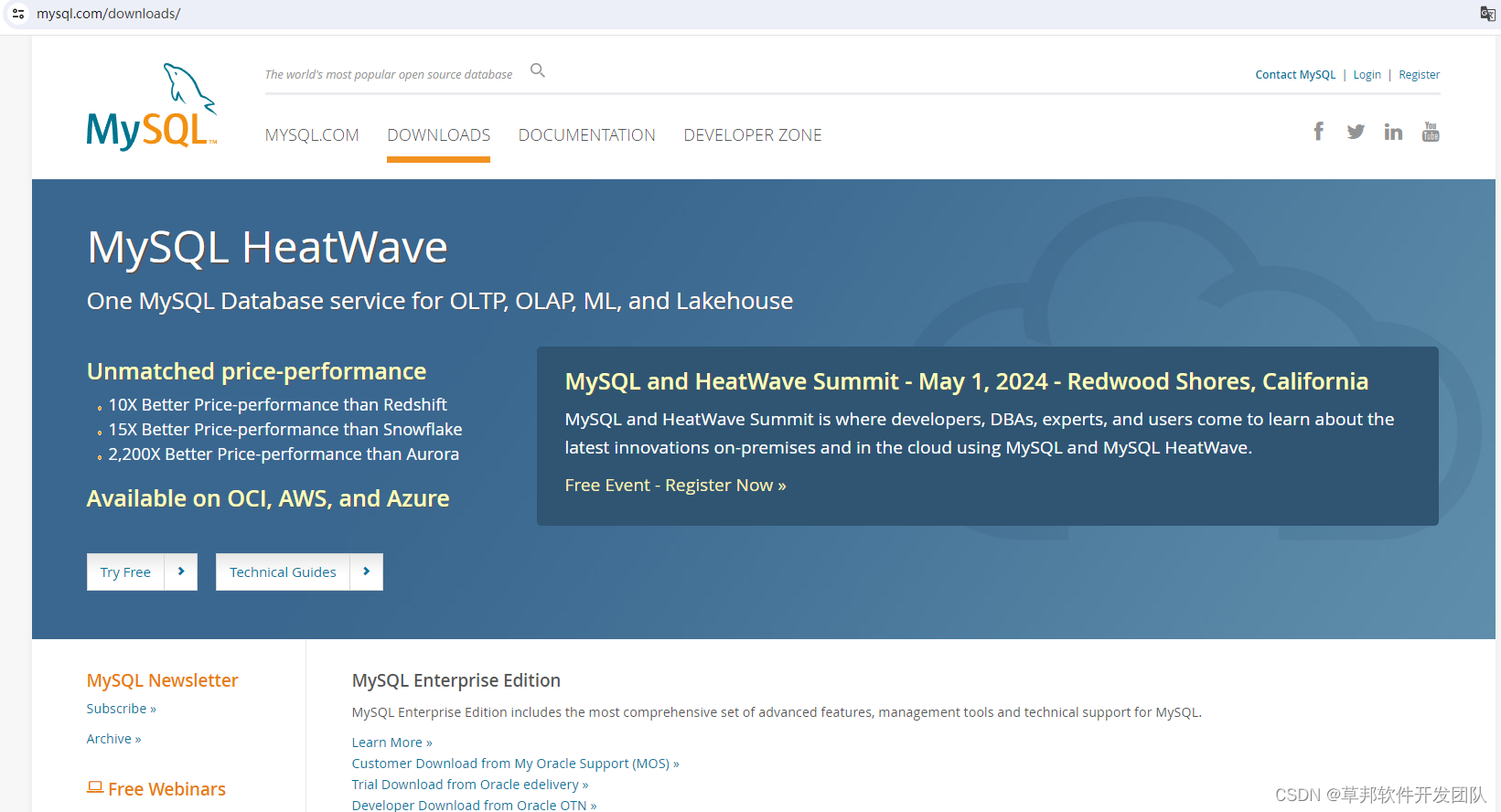
Task: Click the arrow next to Technical Guides
Action: point(367,572)
